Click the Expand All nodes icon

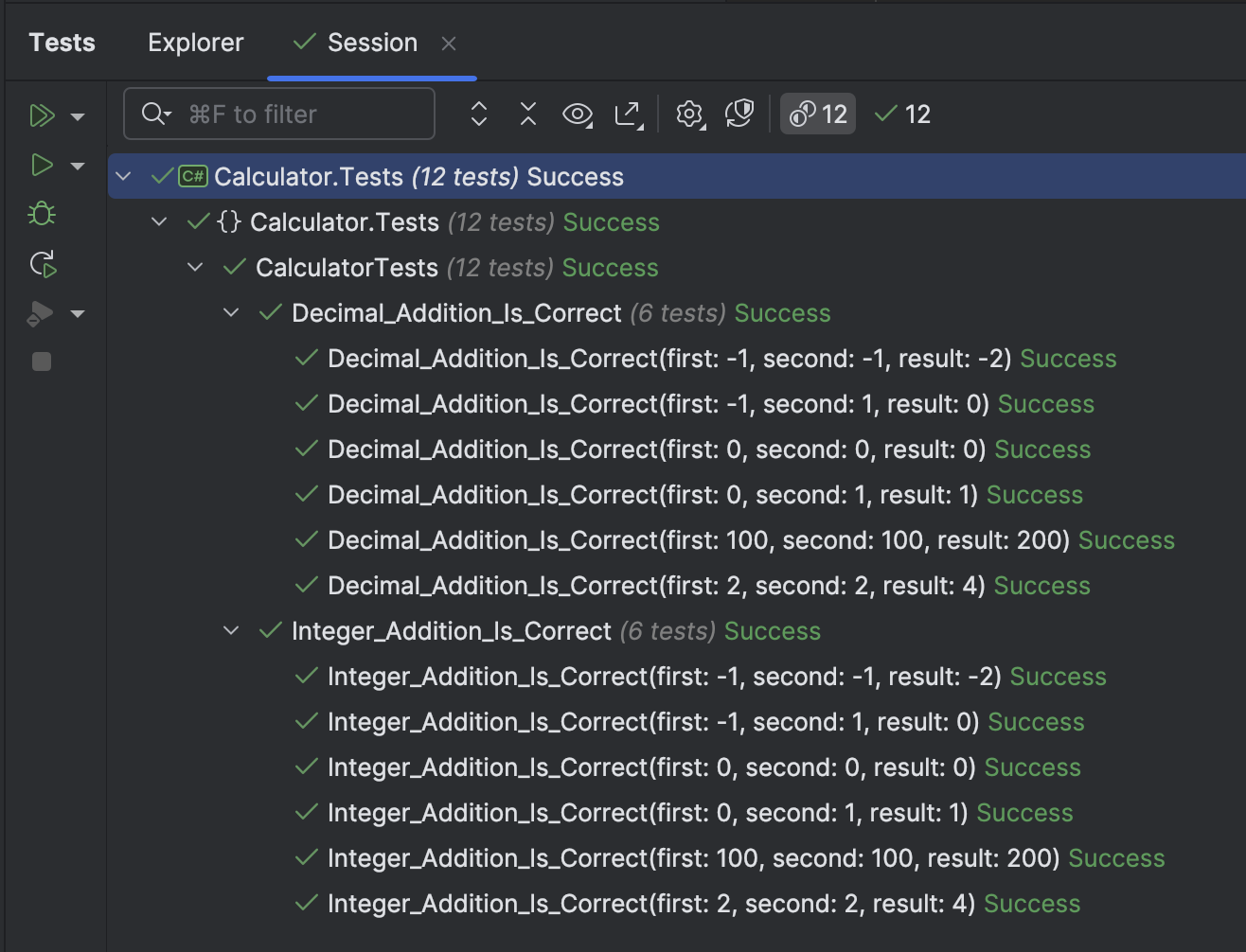click(x=479, y=114)
